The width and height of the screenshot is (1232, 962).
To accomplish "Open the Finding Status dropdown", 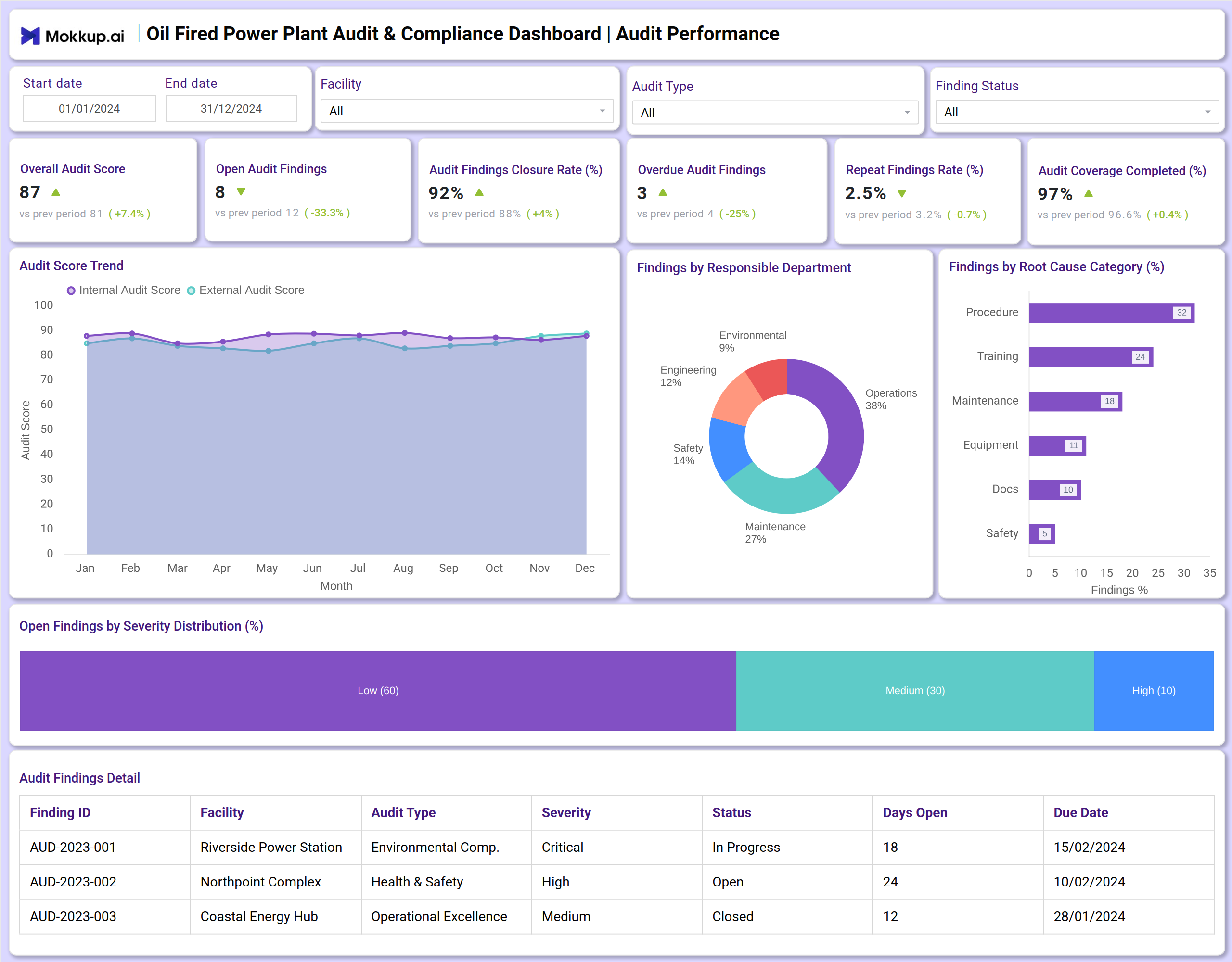I will (x=1077, y=112).
